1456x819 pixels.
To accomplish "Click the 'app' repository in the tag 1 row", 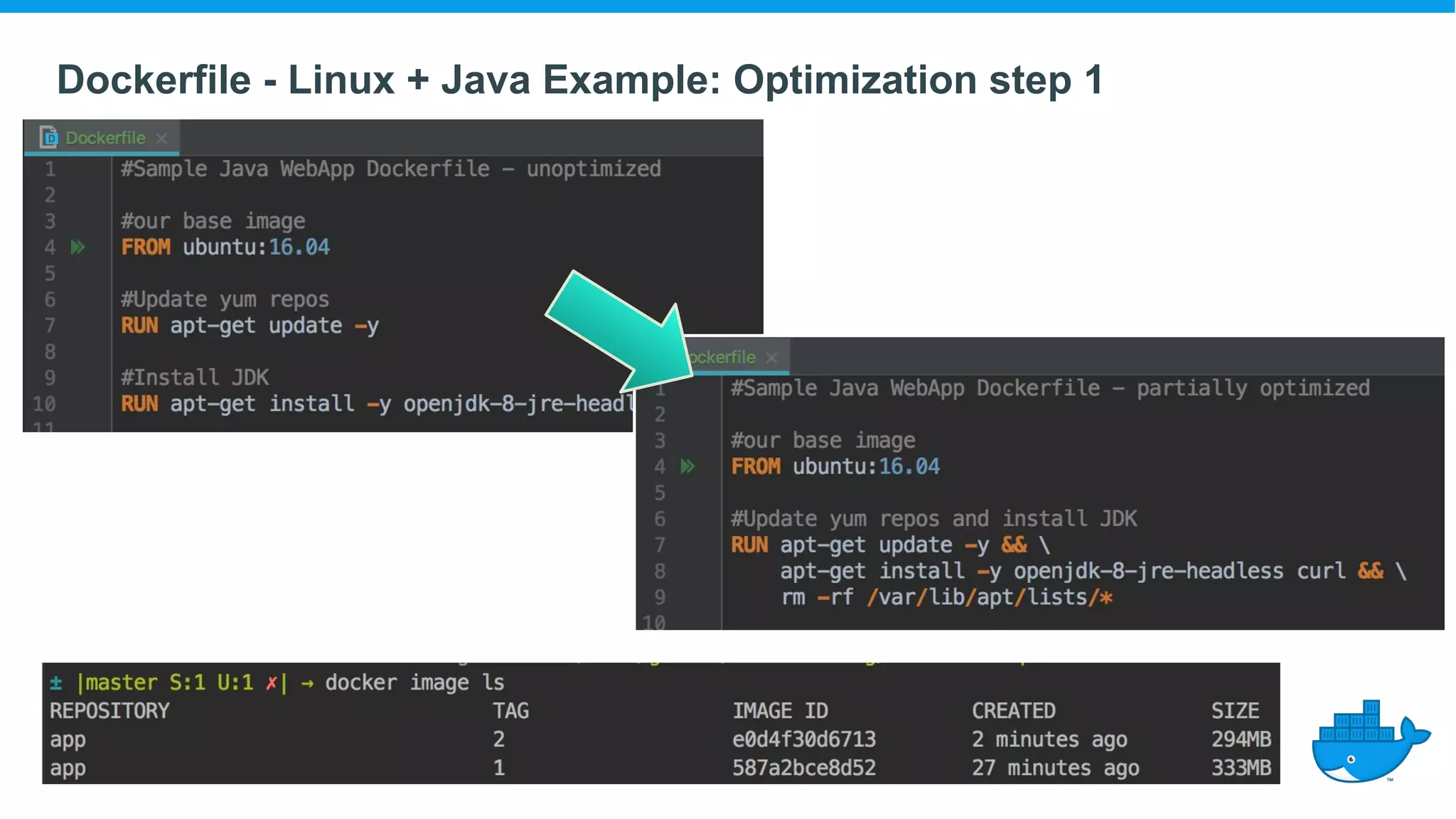I will [x=68, y=769].
